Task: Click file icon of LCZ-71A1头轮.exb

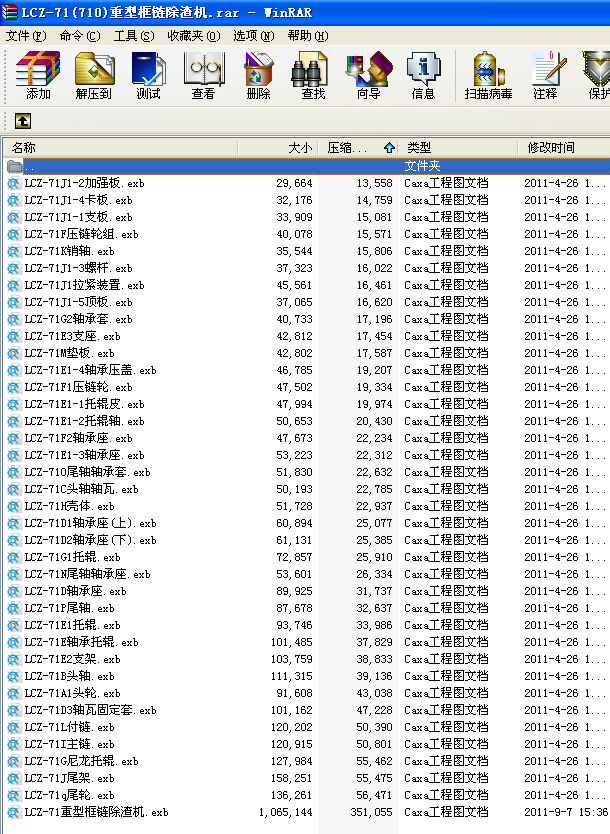Action: tap(13, 693)
